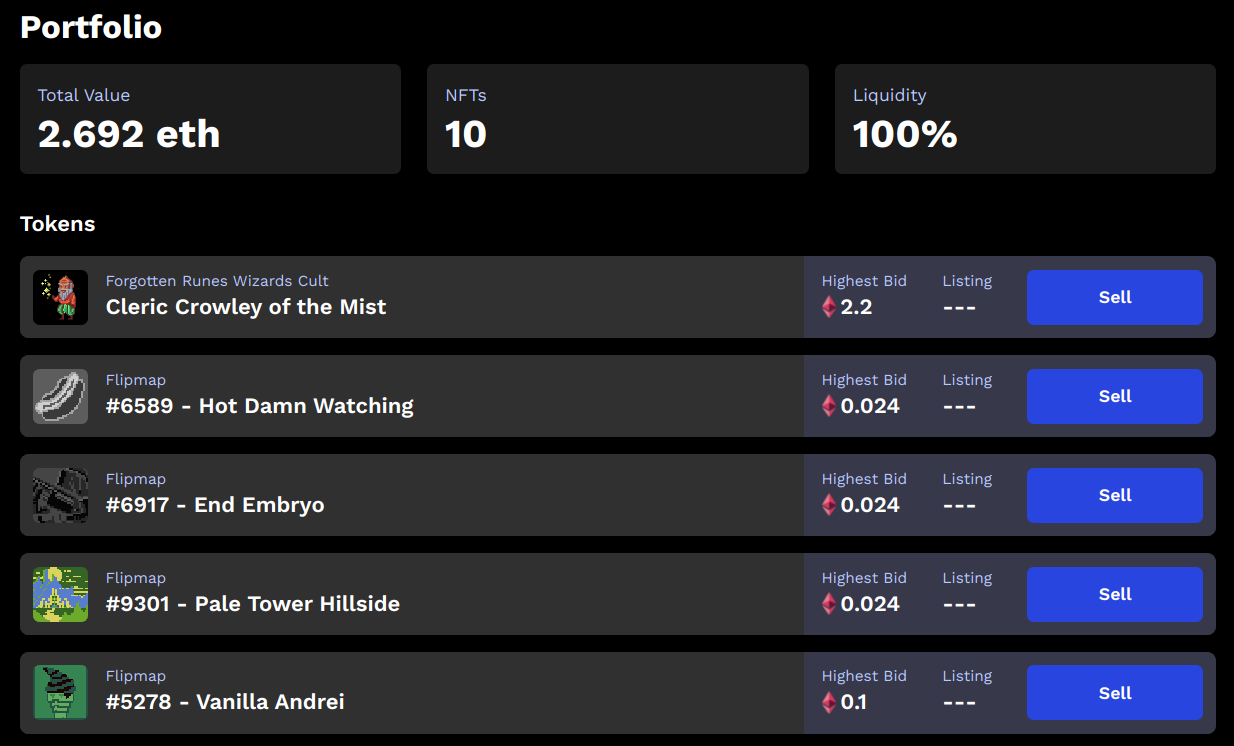The image size is (1234, 746).
Task: Select the NFTs count card
Action: point(618,119)
